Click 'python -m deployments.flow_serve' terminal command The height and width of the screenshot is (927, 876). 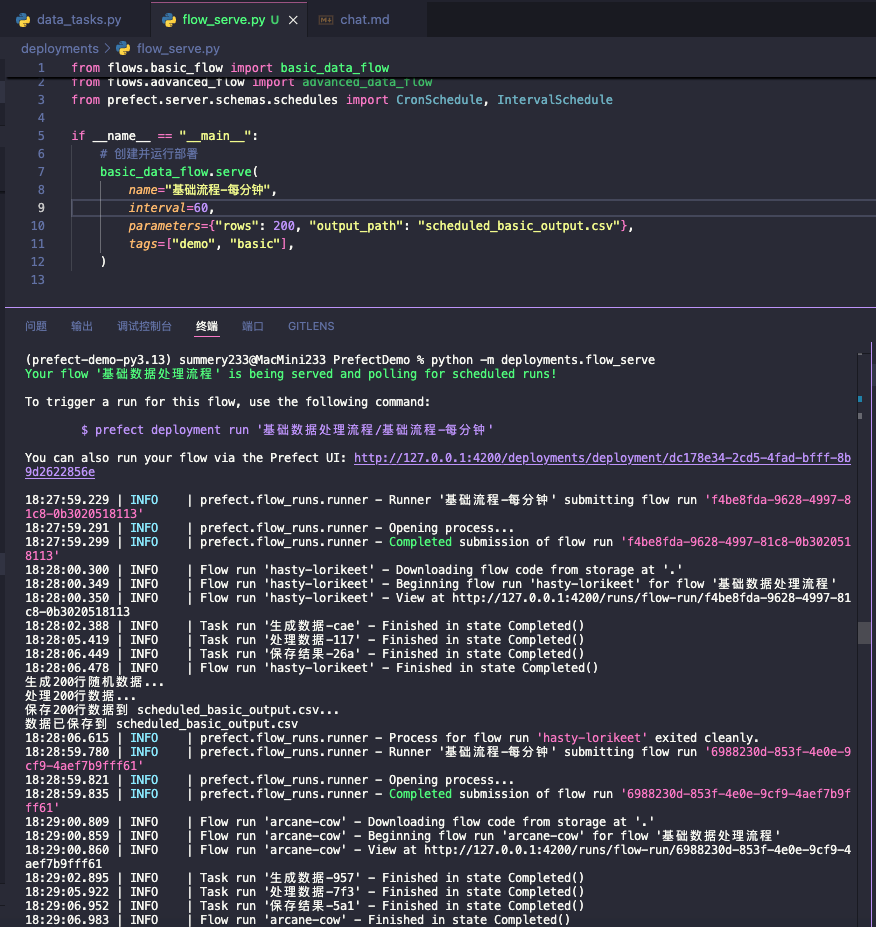point(543,360)
